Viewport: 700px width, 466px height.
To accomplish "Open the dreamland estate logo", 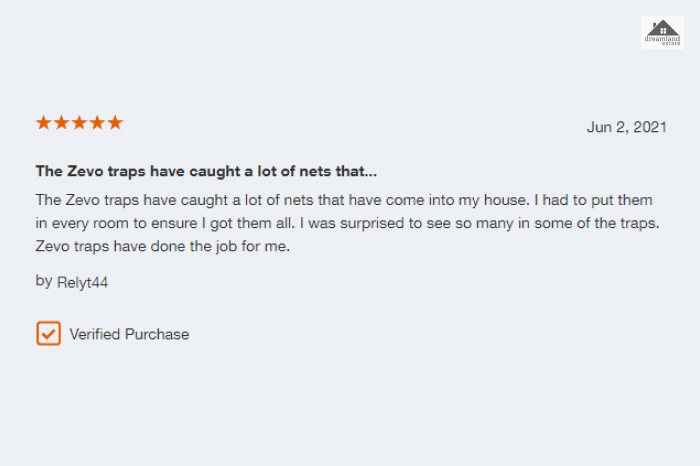I will click(x=662, y=33).
